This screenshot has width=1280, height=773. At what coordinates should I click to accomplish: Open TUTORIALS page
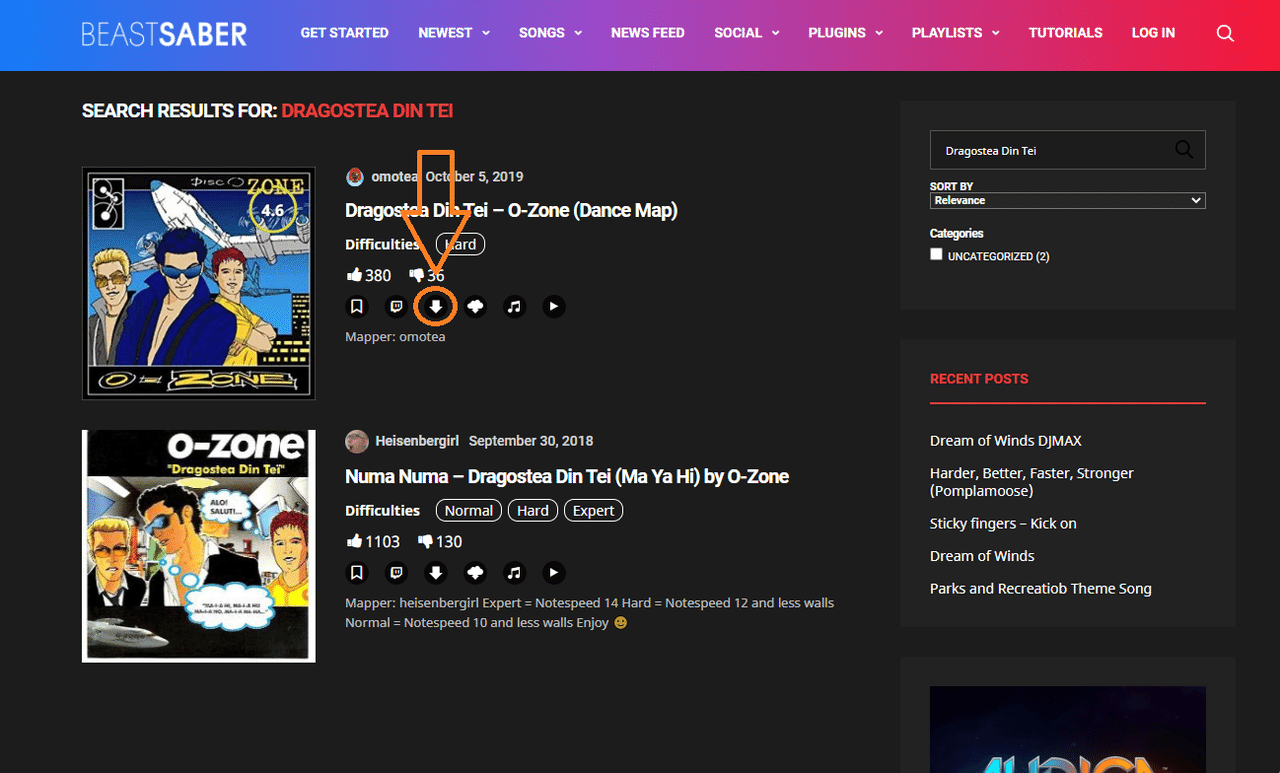click(1066, 33)
